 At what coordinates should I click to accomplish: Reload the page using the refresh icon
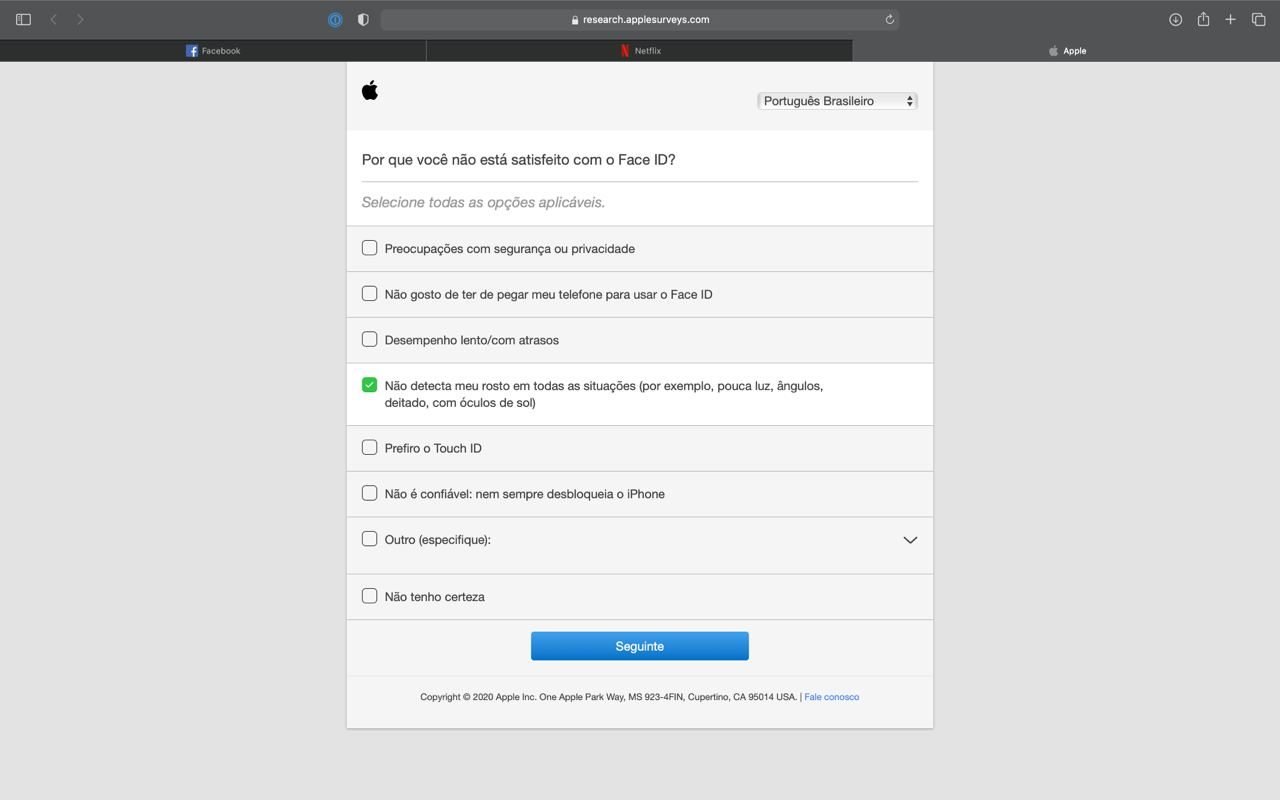pyautogui.click(x=887, y=19)
